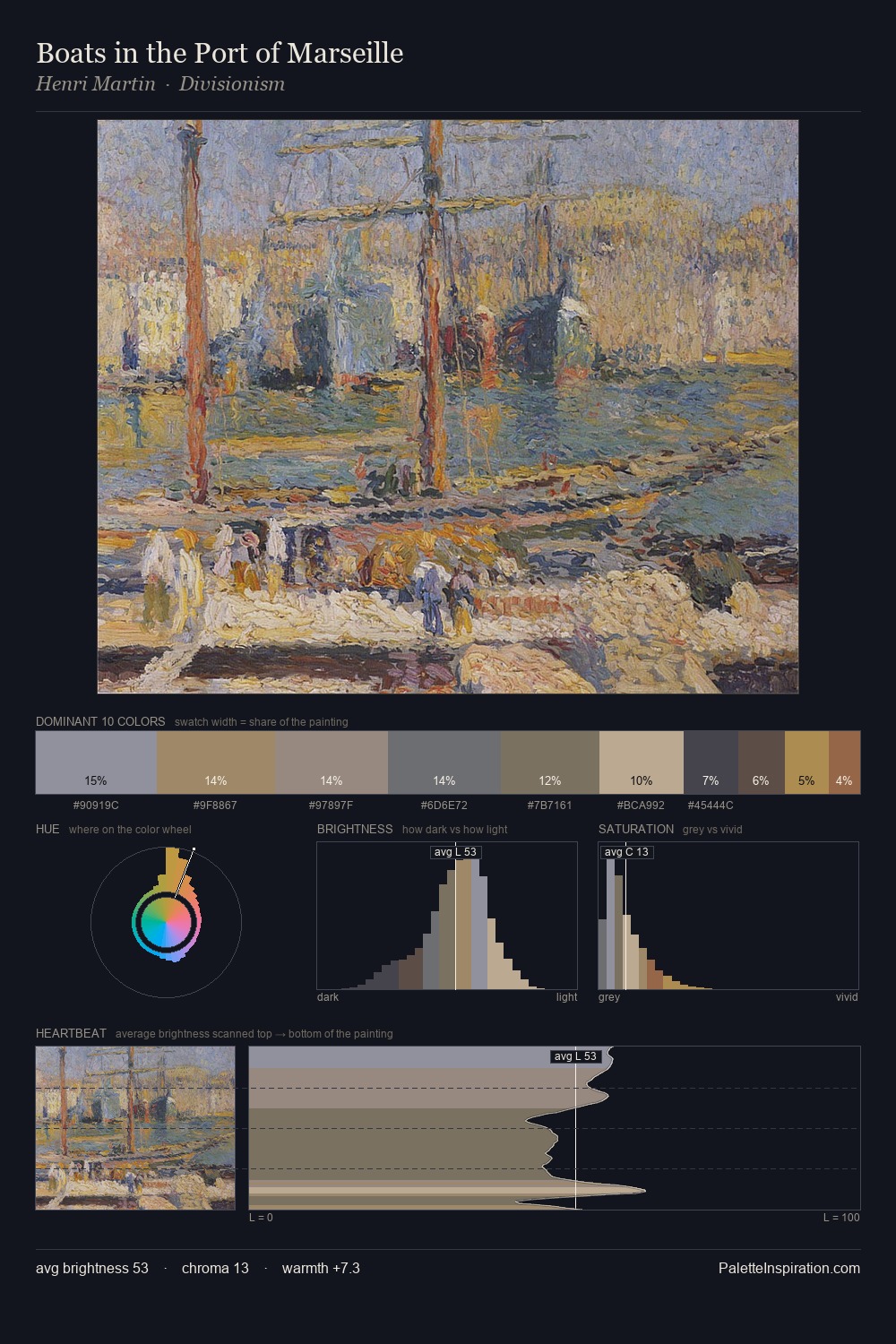The width and height of the screenshot is (896, 1344).
Task: Click the 'grey vs vivid' caption
Action: (x=712, y=830)
